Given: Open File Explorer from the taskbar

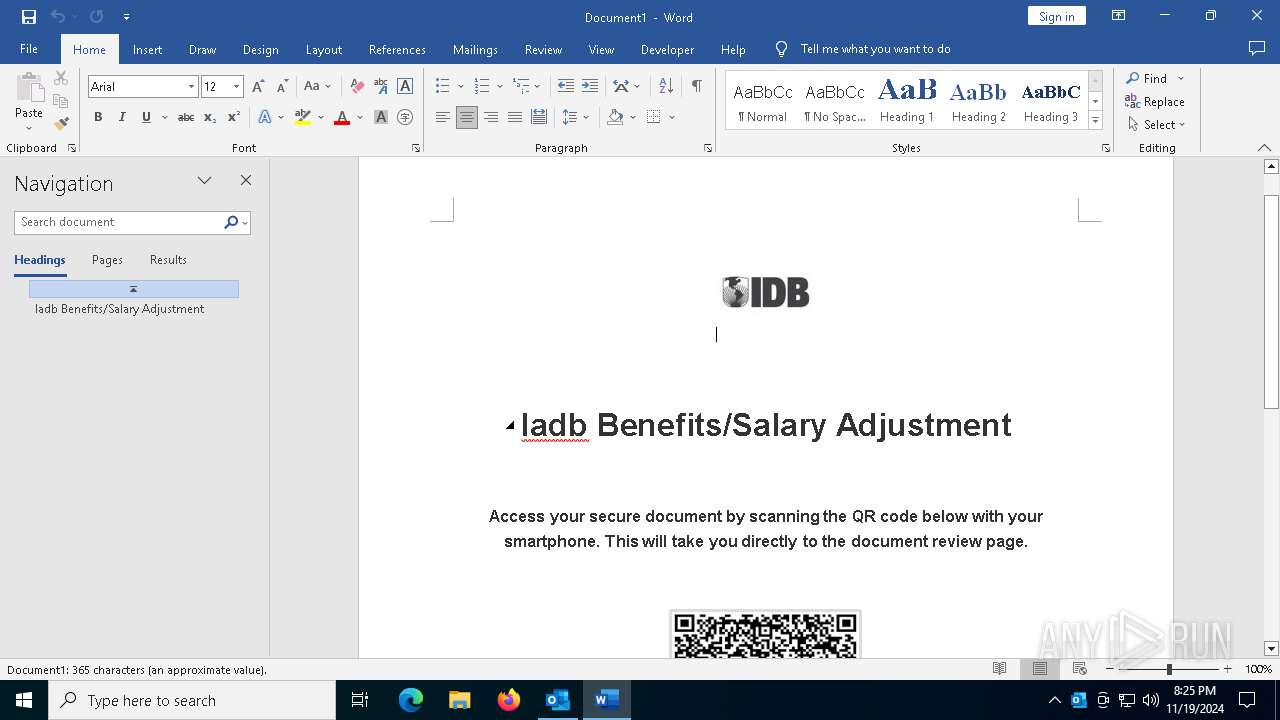Looking at the screenshot, I should [x=459, y=700].
